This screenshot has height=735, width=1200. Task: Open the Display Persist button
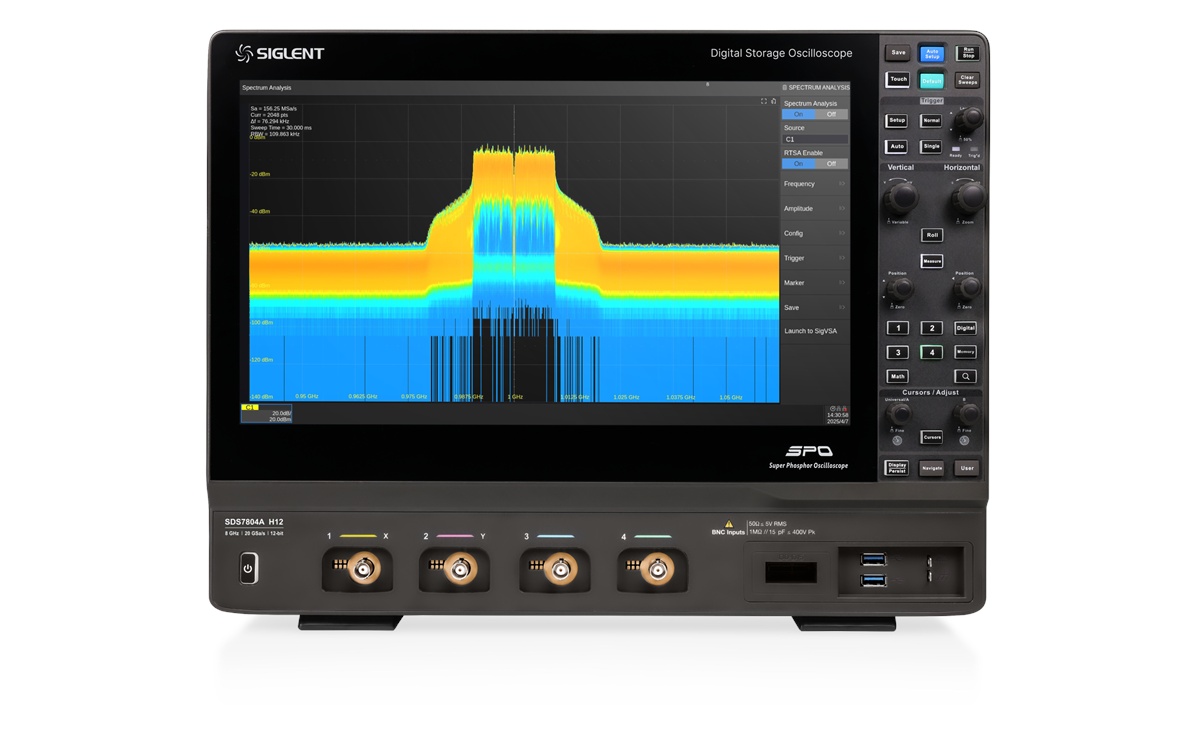coord(897,468)
